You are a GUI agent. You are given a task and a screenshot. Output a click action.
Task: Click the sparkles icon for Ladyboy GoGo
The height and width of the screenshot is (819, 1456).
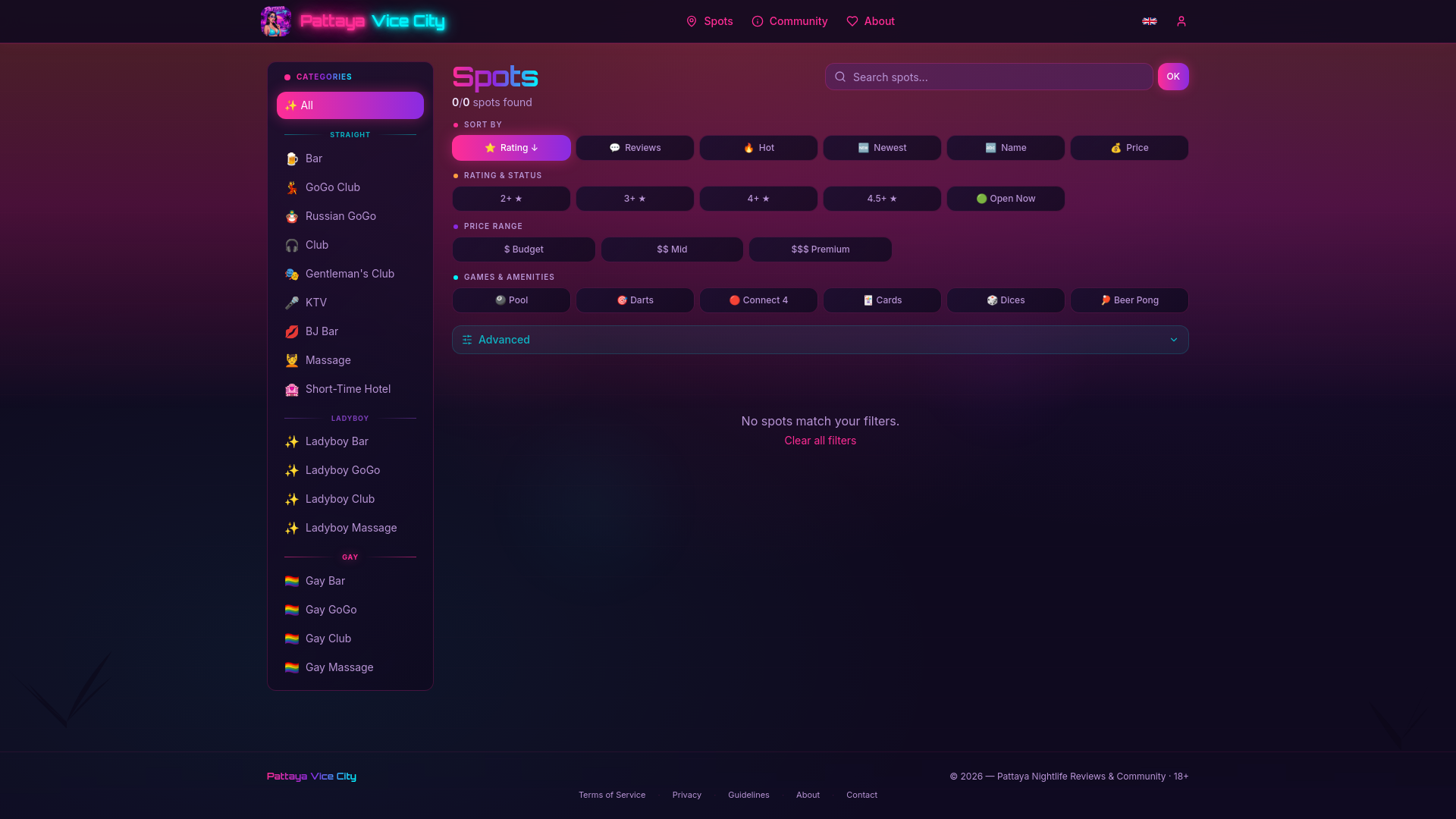point(292,470)
